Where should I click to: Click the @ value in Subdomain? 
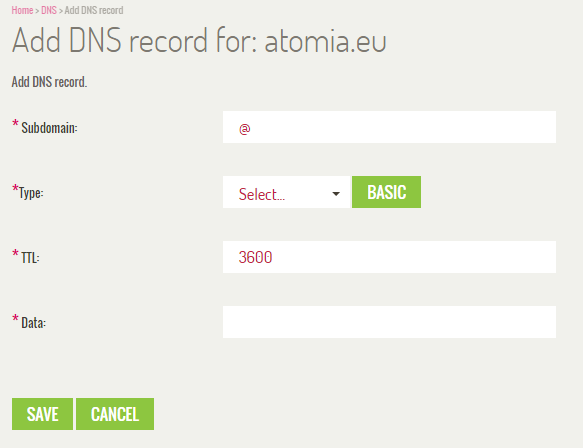pos(245,129)
